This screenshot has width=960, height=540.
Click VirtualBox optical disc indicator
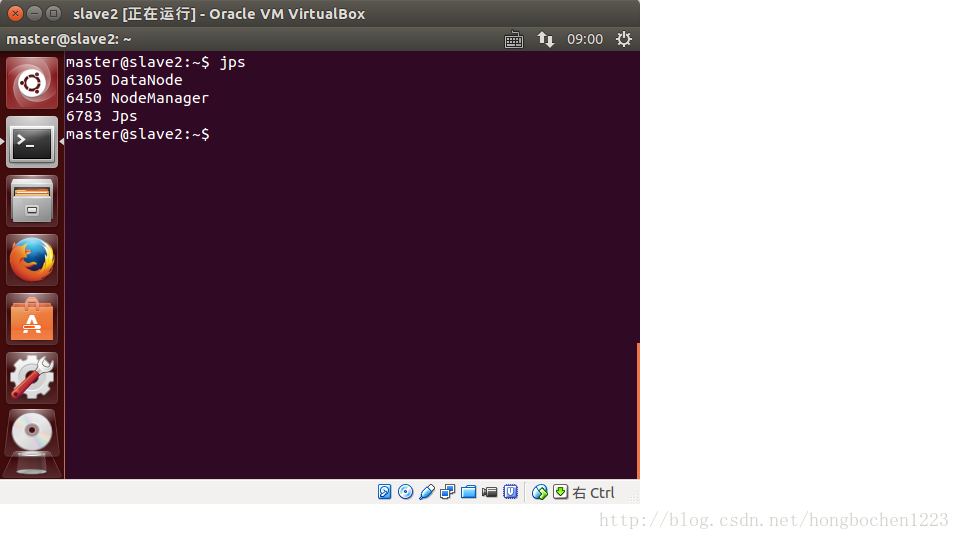pyautogui.click(x=405, y=492)
